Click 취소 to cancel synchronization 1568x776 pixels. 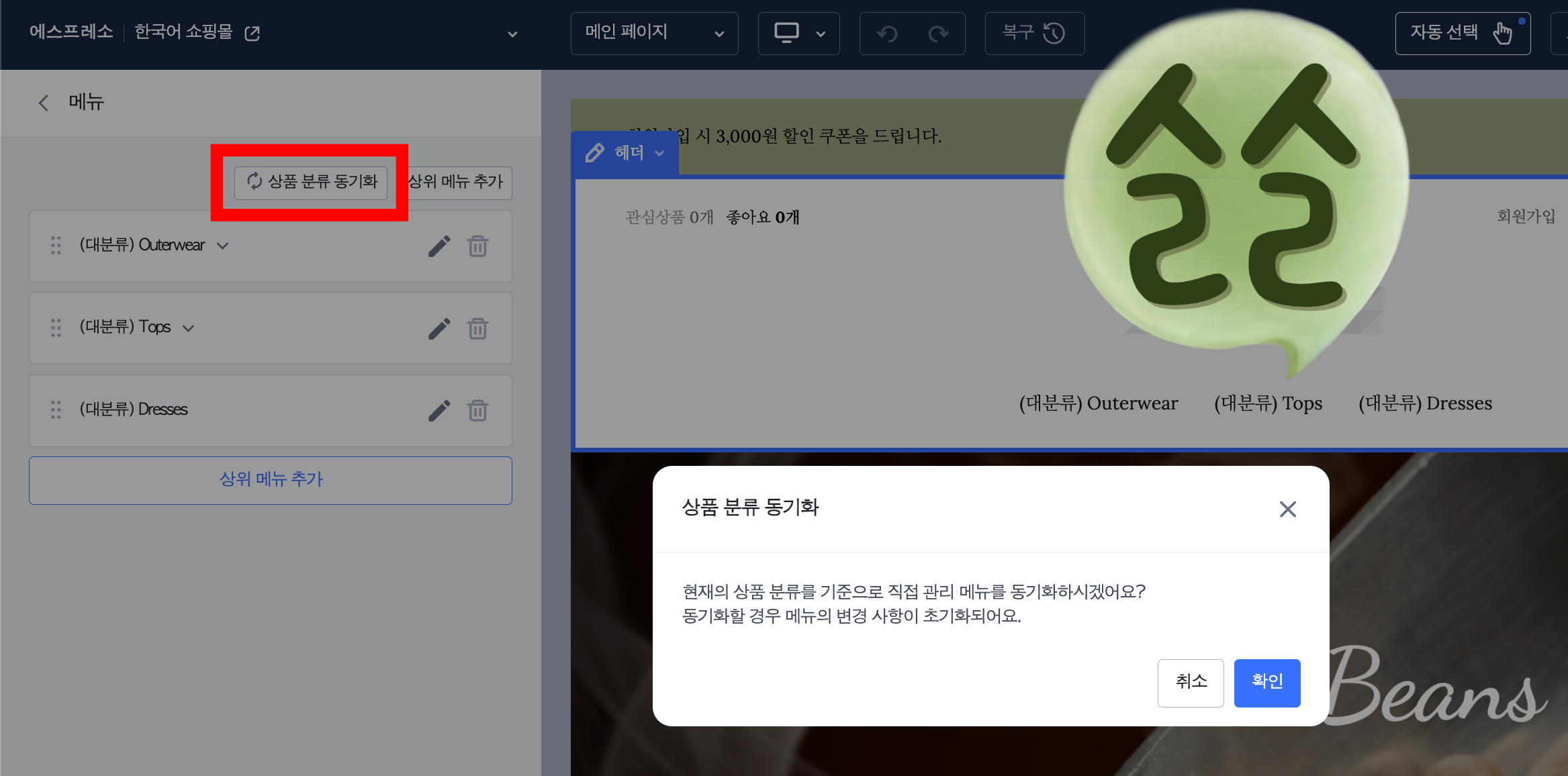[1191, 682]
